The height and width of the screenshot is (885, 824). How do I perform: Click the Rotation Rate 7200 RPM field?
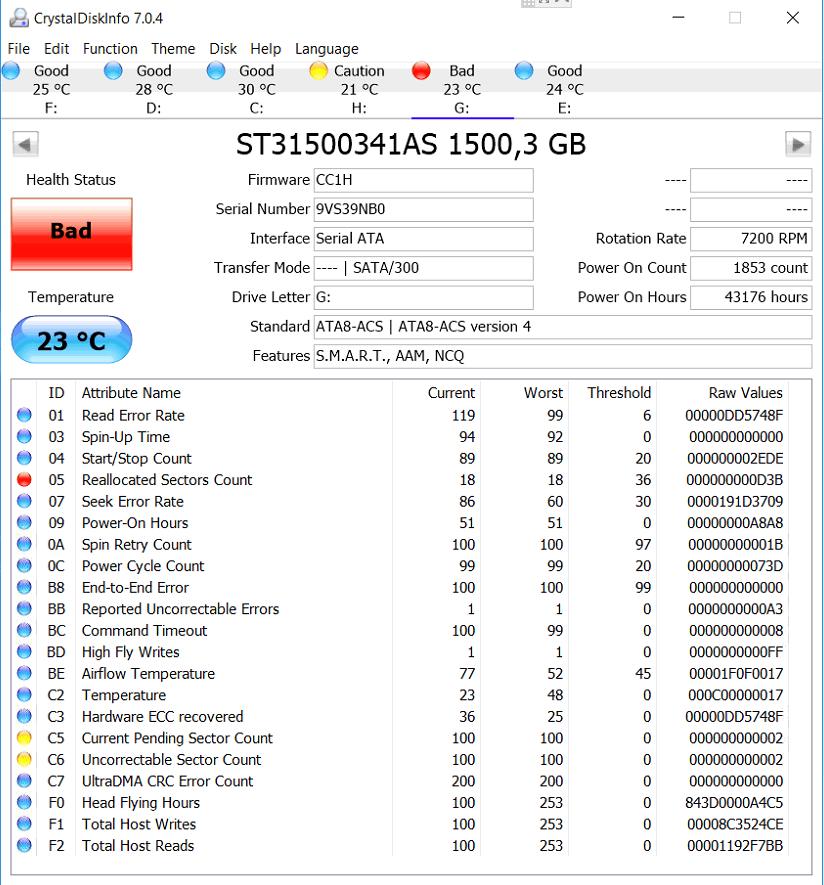coord(751,239)
